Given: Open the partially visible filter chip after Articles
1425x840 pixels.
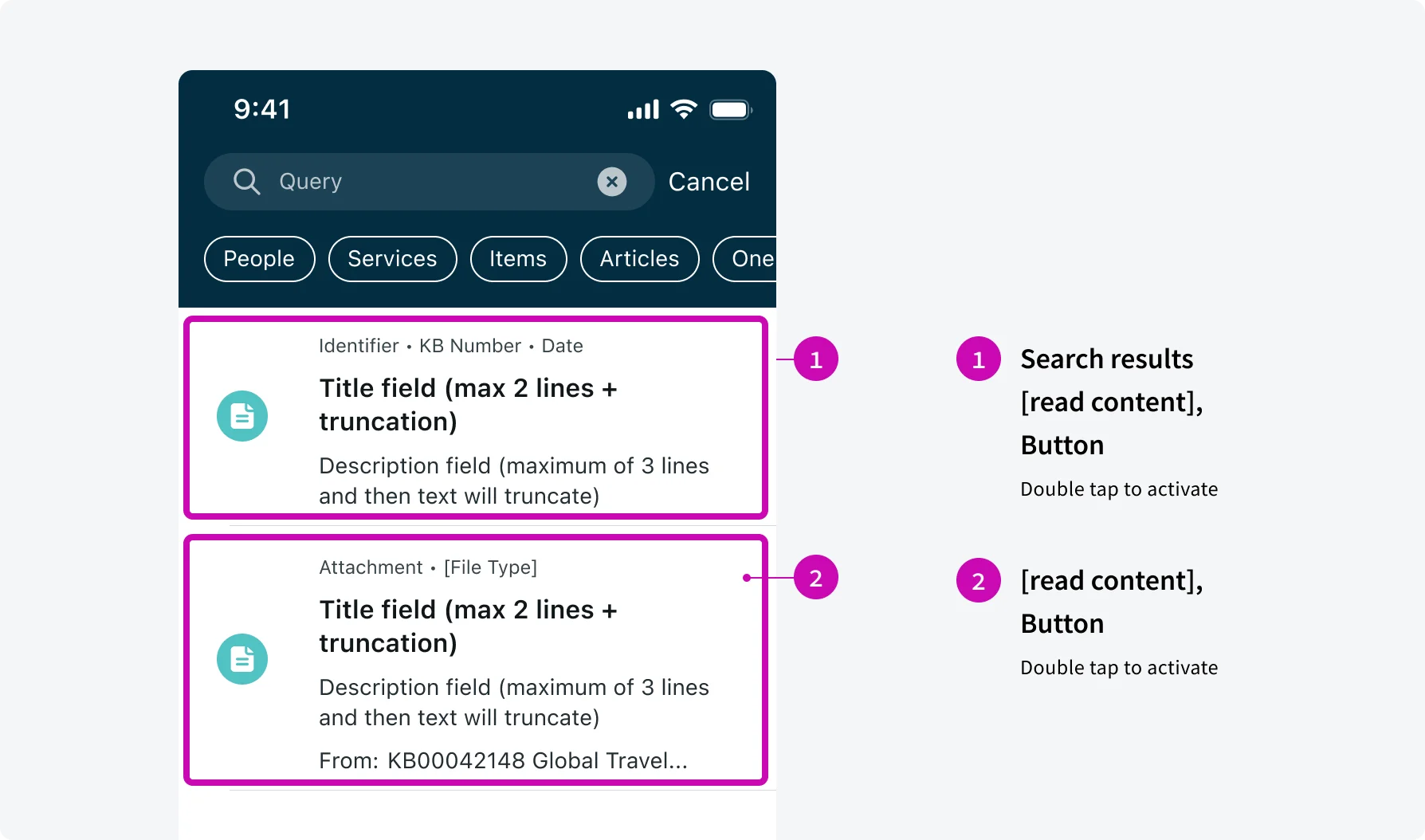Looking at the screenshot, I should pos(752,258).
